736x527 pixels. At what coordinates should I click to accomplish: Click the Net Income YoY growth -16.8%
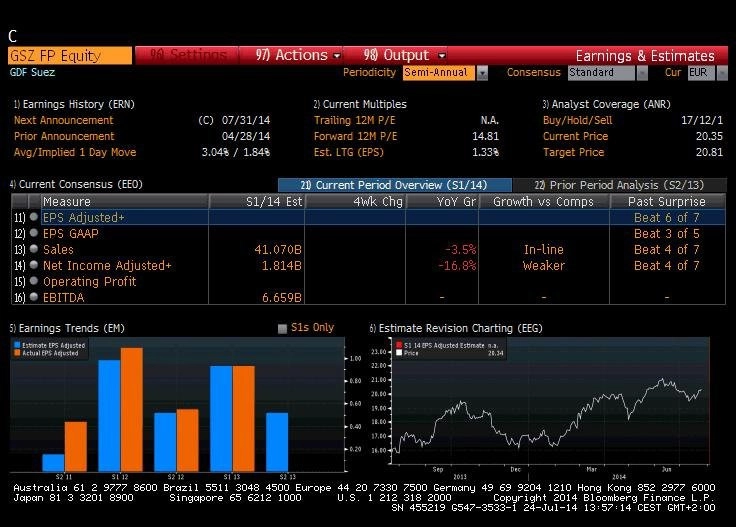(457, 266)
